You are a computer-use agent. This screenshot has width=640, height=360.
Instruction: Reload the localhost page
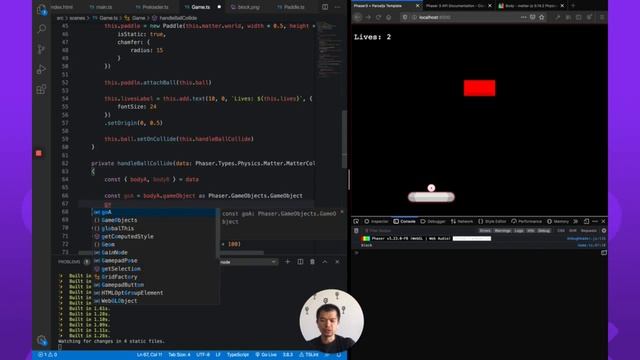click(x=378, y=17)
